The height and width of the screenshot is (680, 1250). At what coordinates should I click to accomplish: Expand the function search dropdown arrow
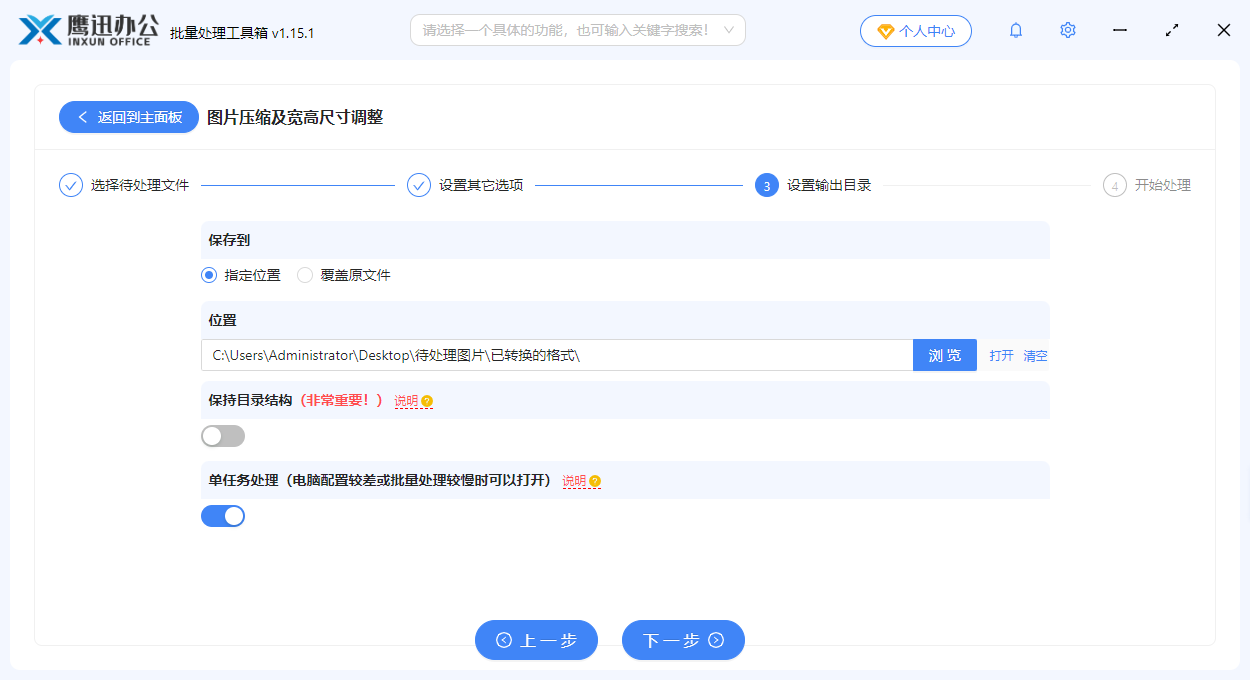click(729, 31)
